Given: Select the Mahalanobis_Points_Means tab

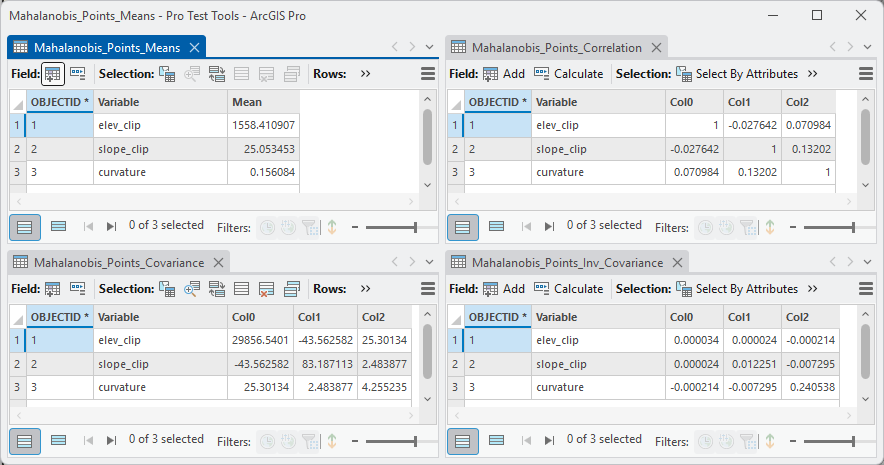Looking at the screenshot, I should 107,48.
